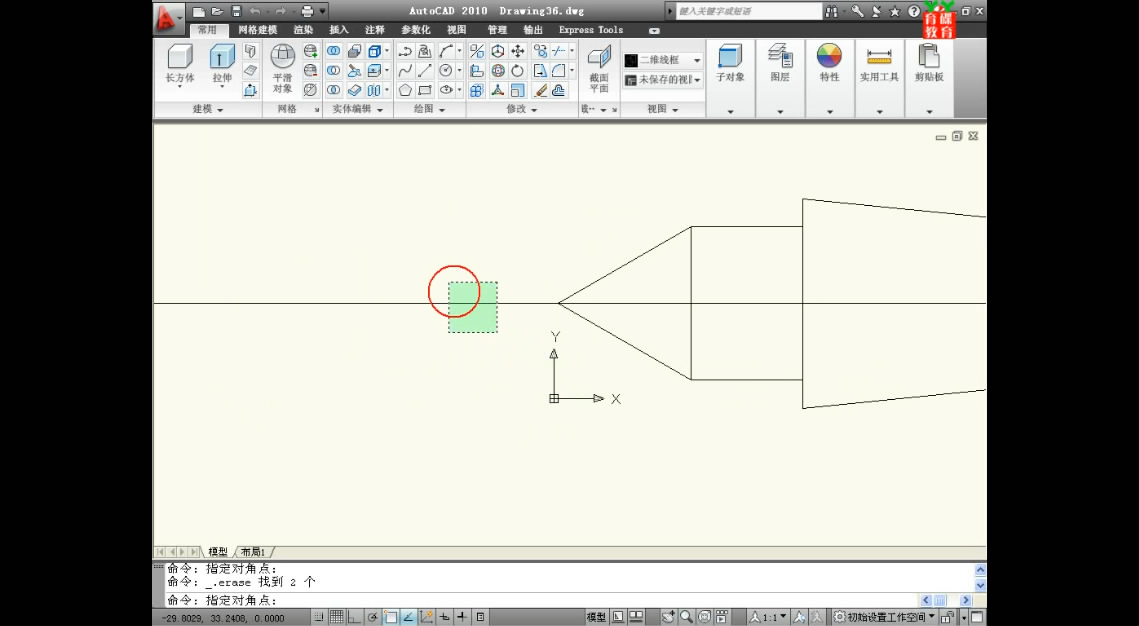Switch to the 参数化 ribbon tab

[x=416, y=30]
